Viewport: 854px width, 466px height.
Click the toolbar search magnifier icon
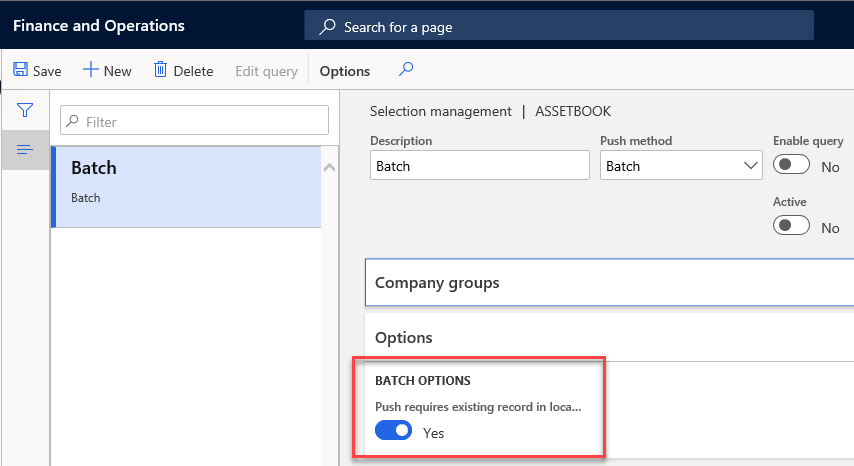click(406, 69)
